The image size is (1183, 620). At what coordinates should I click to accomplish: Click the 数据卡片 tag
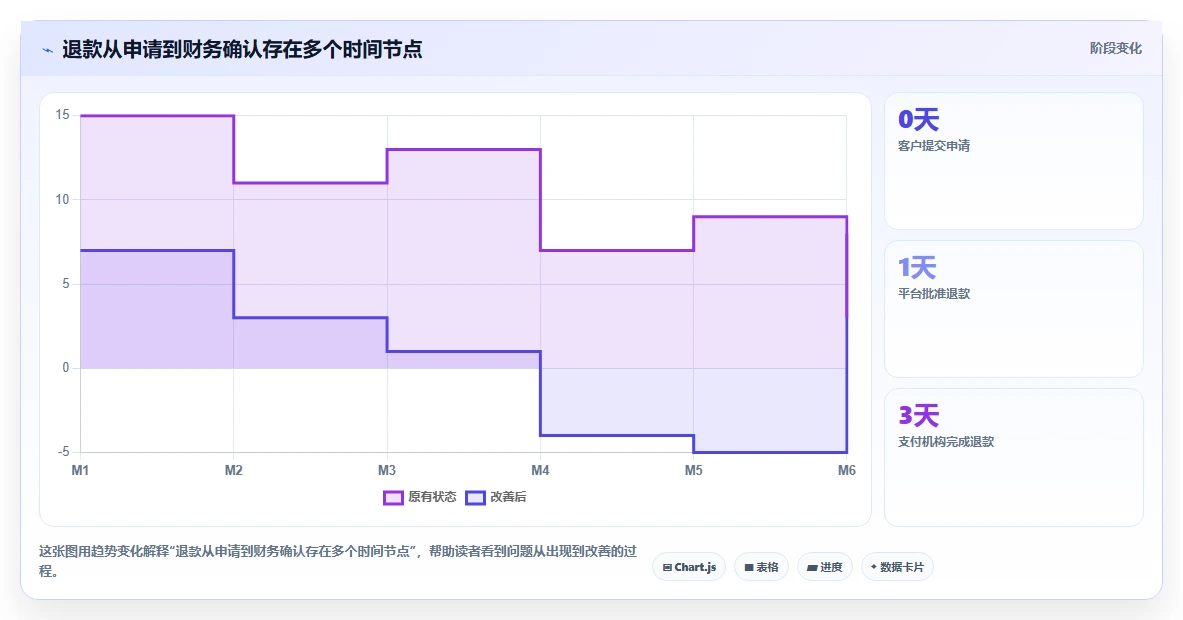(x=897, y=567)
